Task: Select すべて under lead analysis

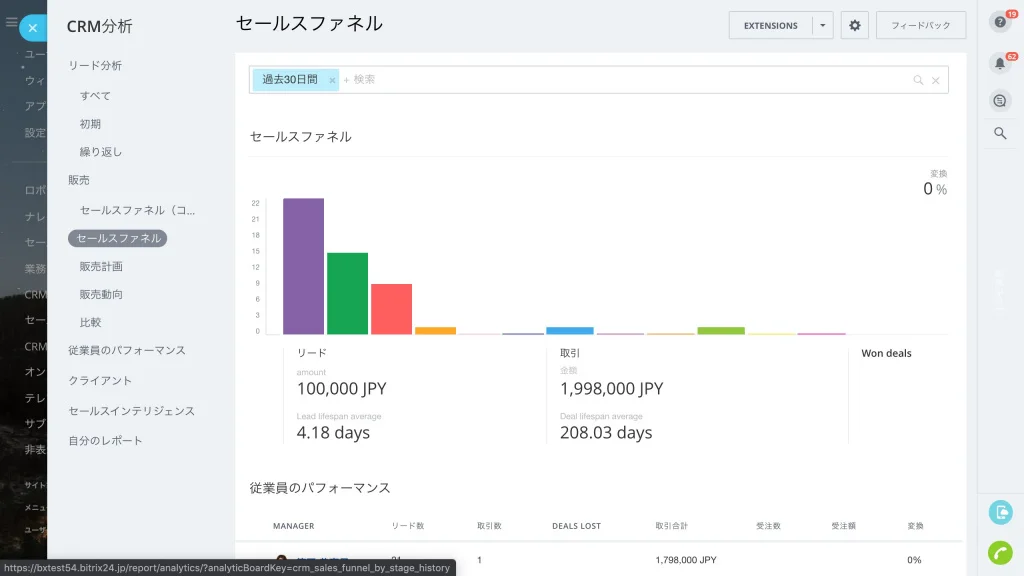Action: point(95,95)
